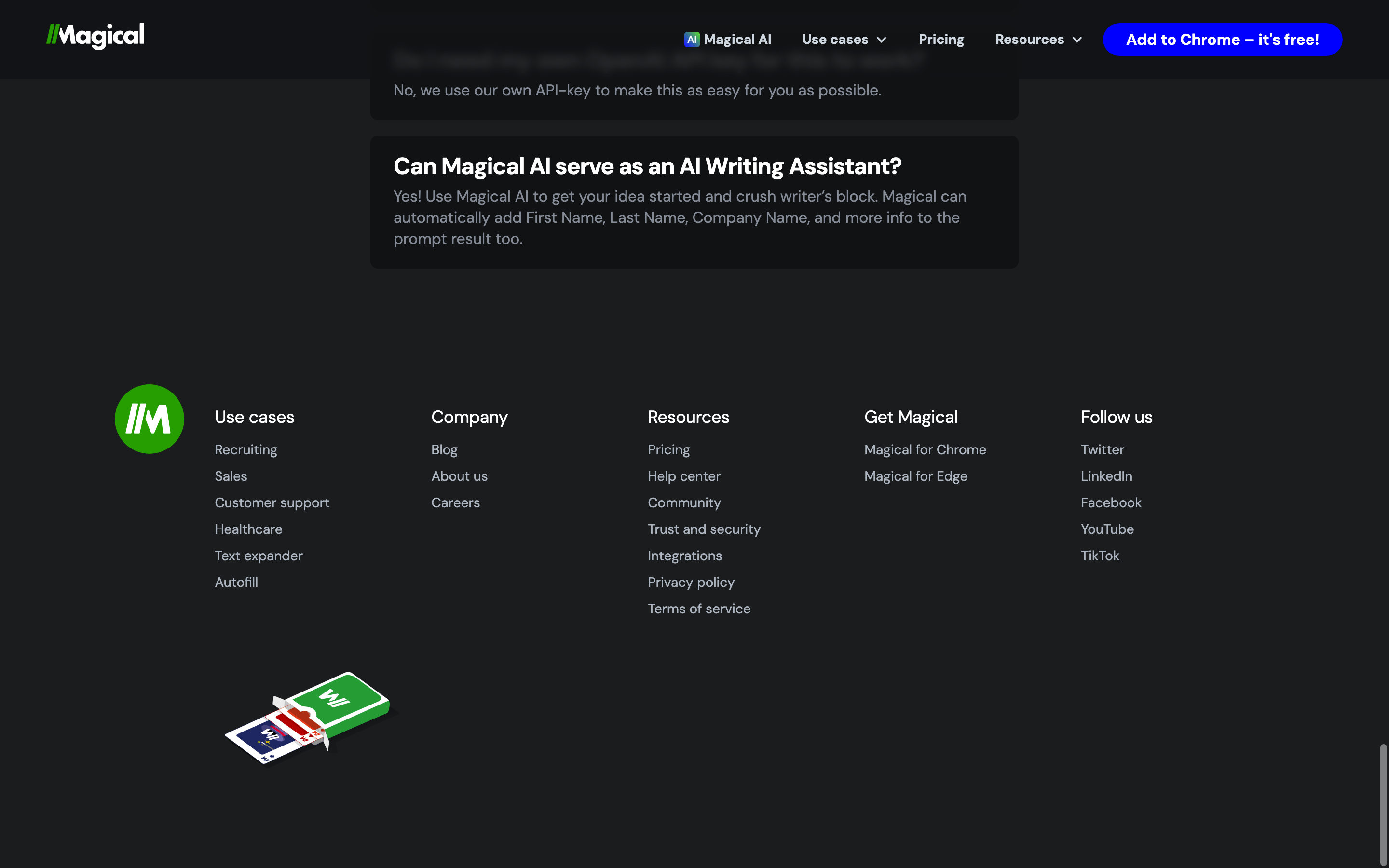Click the Follow us footer heading
Image resolution: width=1389 pixels, height=868 pixels.
point(1117,417)
